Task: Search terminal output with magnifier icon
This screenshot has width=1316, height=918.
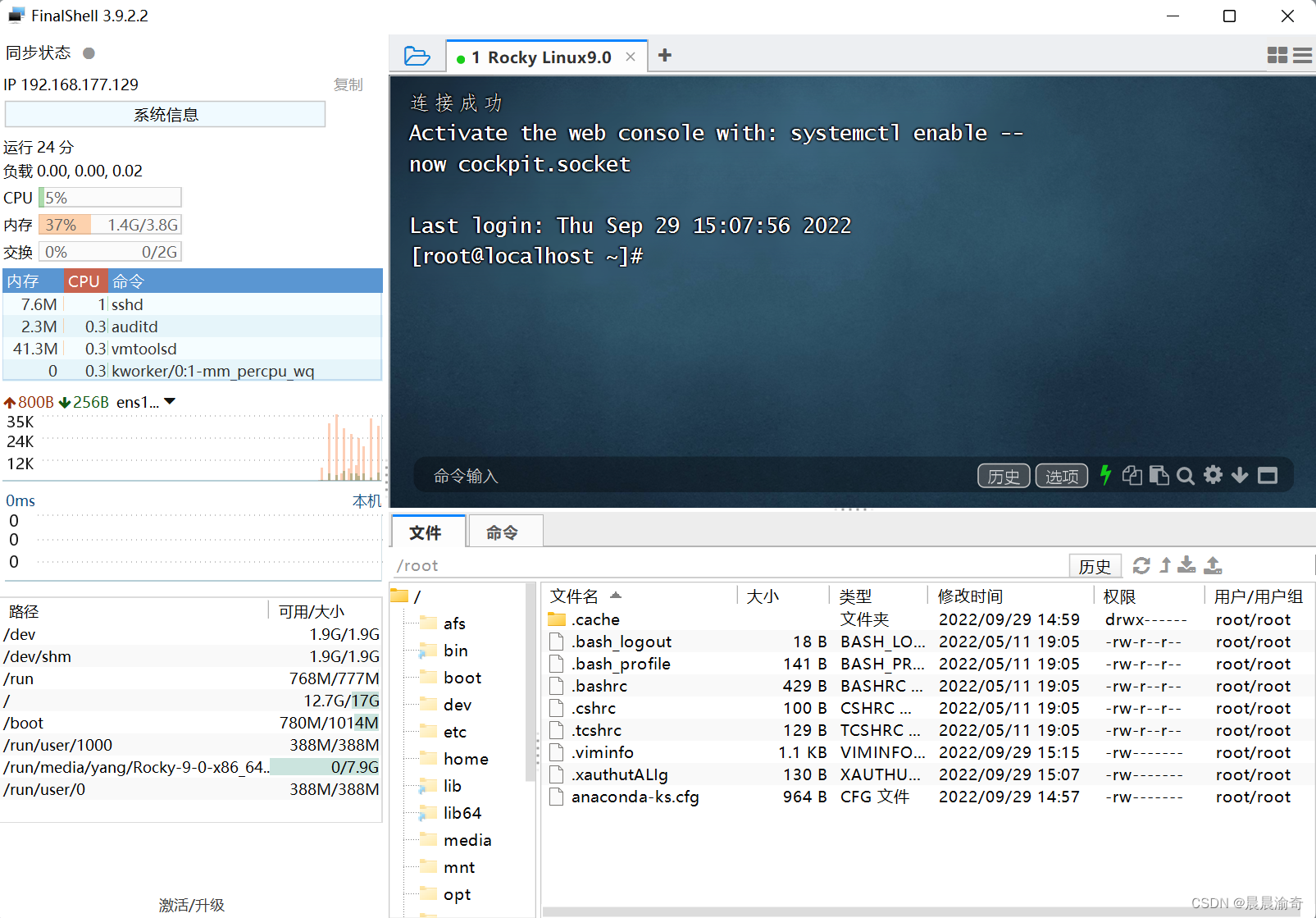Action: [1186, 476]
